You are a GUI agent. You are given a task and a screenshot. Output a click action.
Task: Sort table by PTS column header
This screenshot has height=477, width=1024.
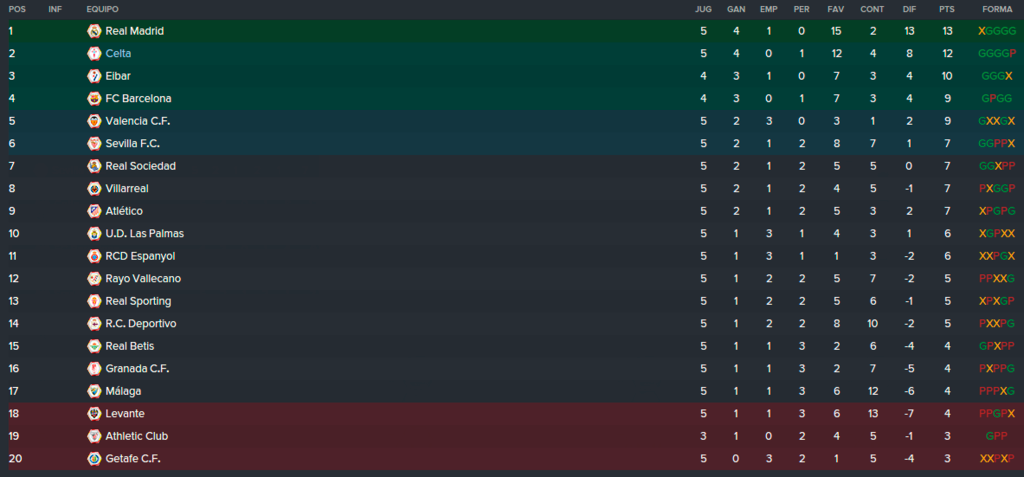[x=946, y=10]
